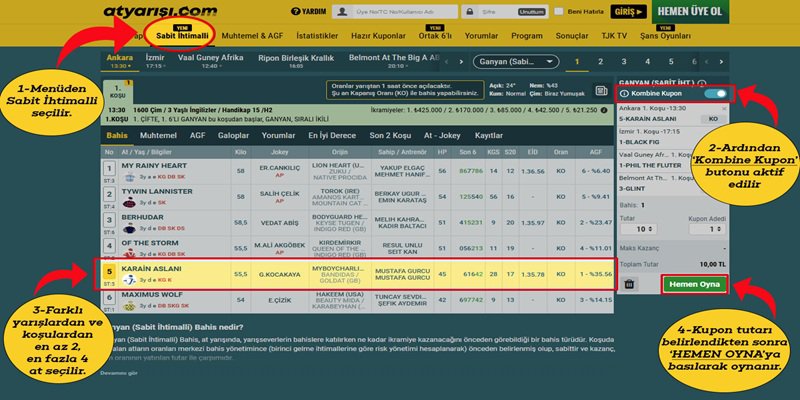Viewport: 800px width, 400px height.
Task: Select horse number 1 bet box
Action: coord(109,168)
